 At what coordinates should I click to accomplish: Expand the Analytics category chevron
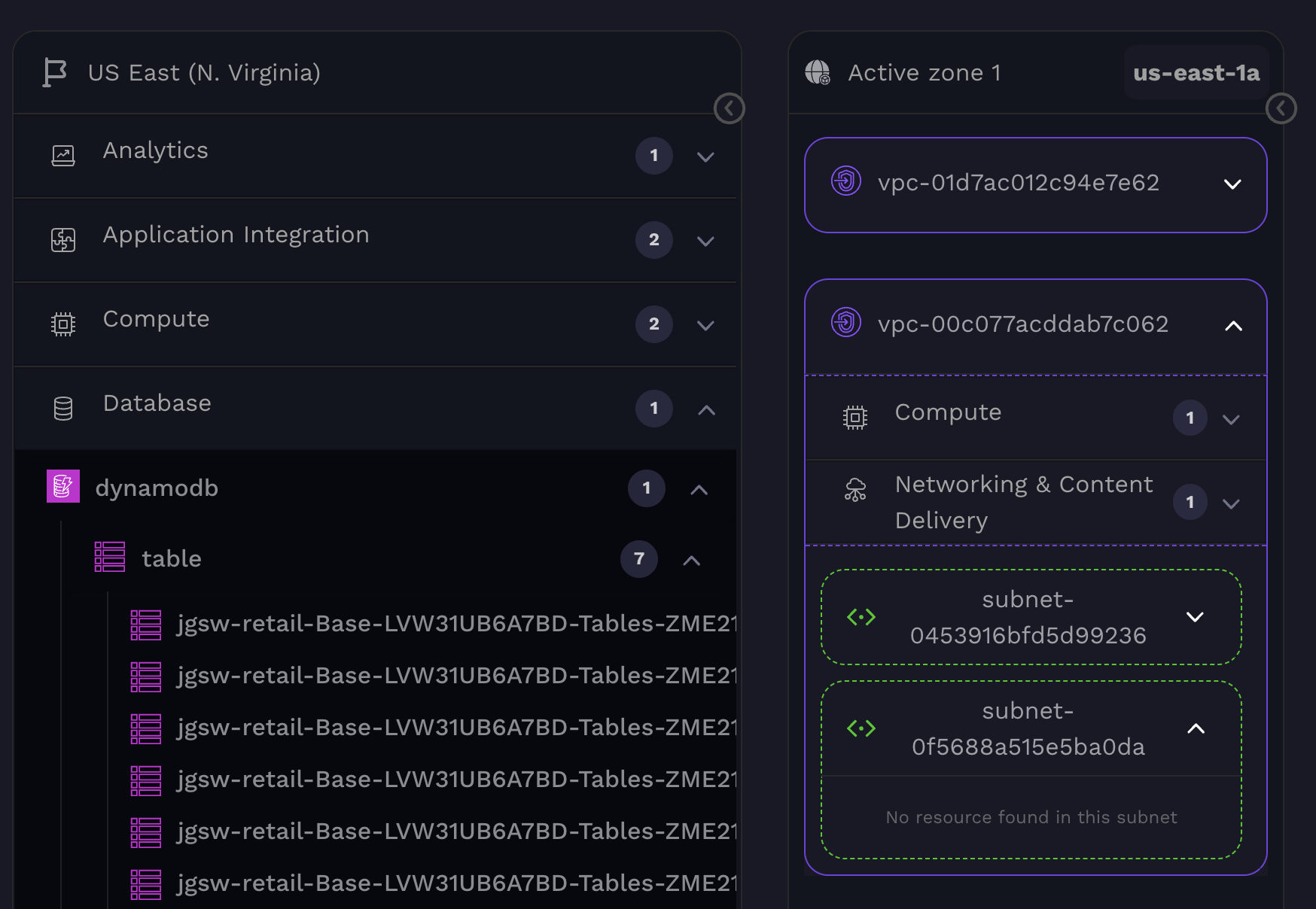pyautogui.click(x=705, y=157)
